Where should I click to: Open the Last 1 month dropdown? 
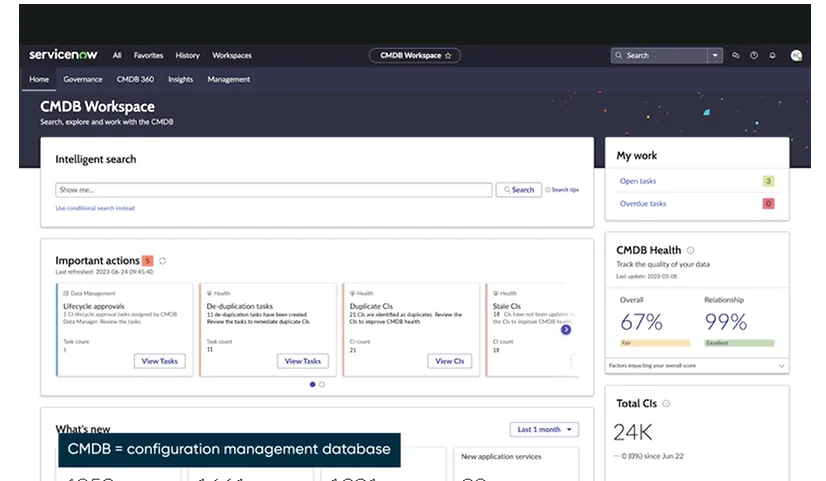pos(544,430)
